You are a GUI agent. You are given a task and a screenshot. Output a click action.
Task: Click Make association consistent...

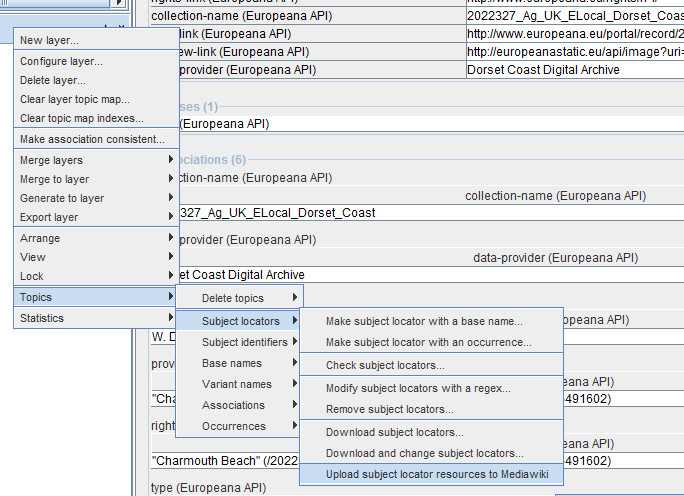pyautogui.click(x=96, y=139)
